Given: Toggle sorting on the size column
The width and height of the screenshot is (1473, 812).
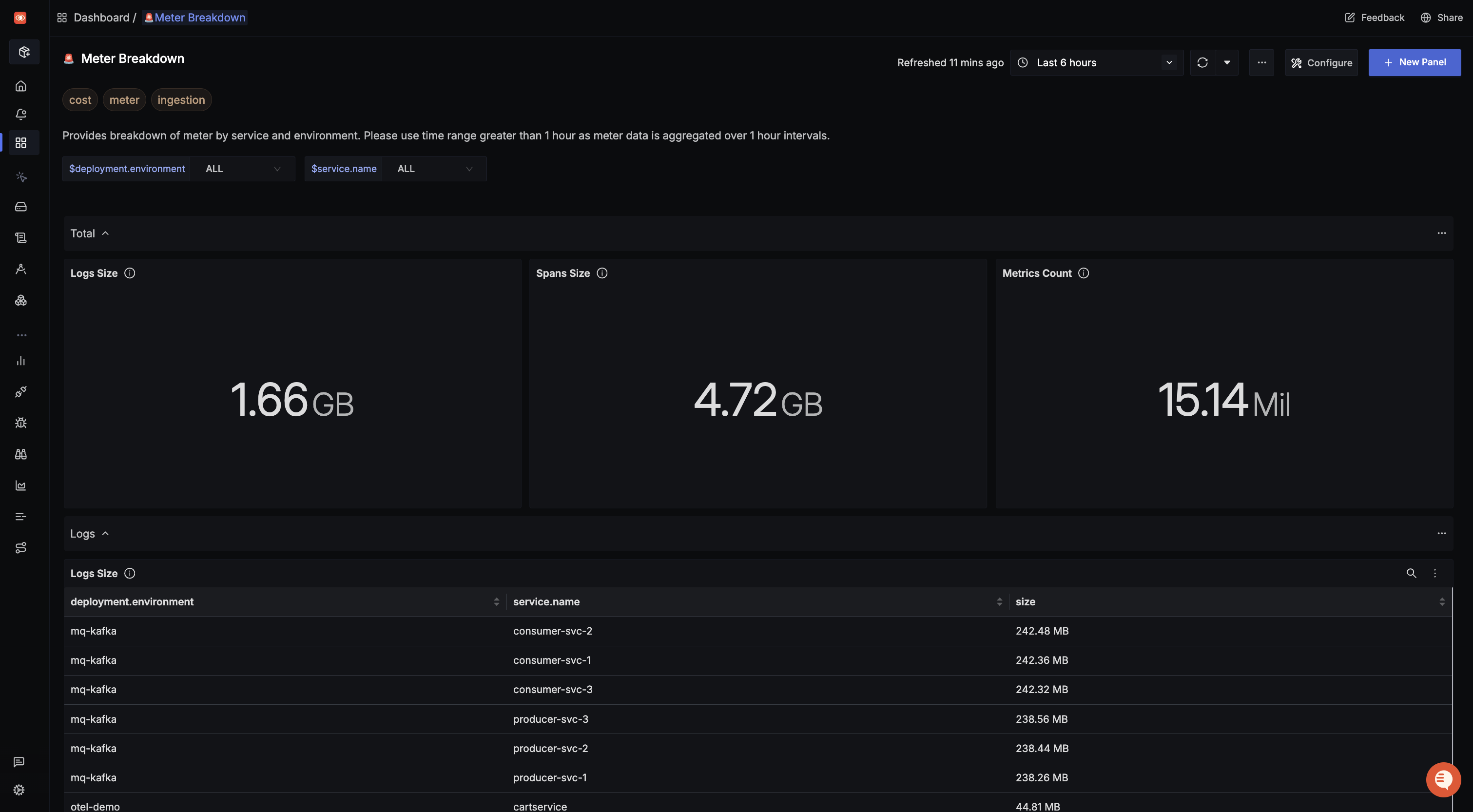Looking at the screenshot, I should coord(1442,601).
